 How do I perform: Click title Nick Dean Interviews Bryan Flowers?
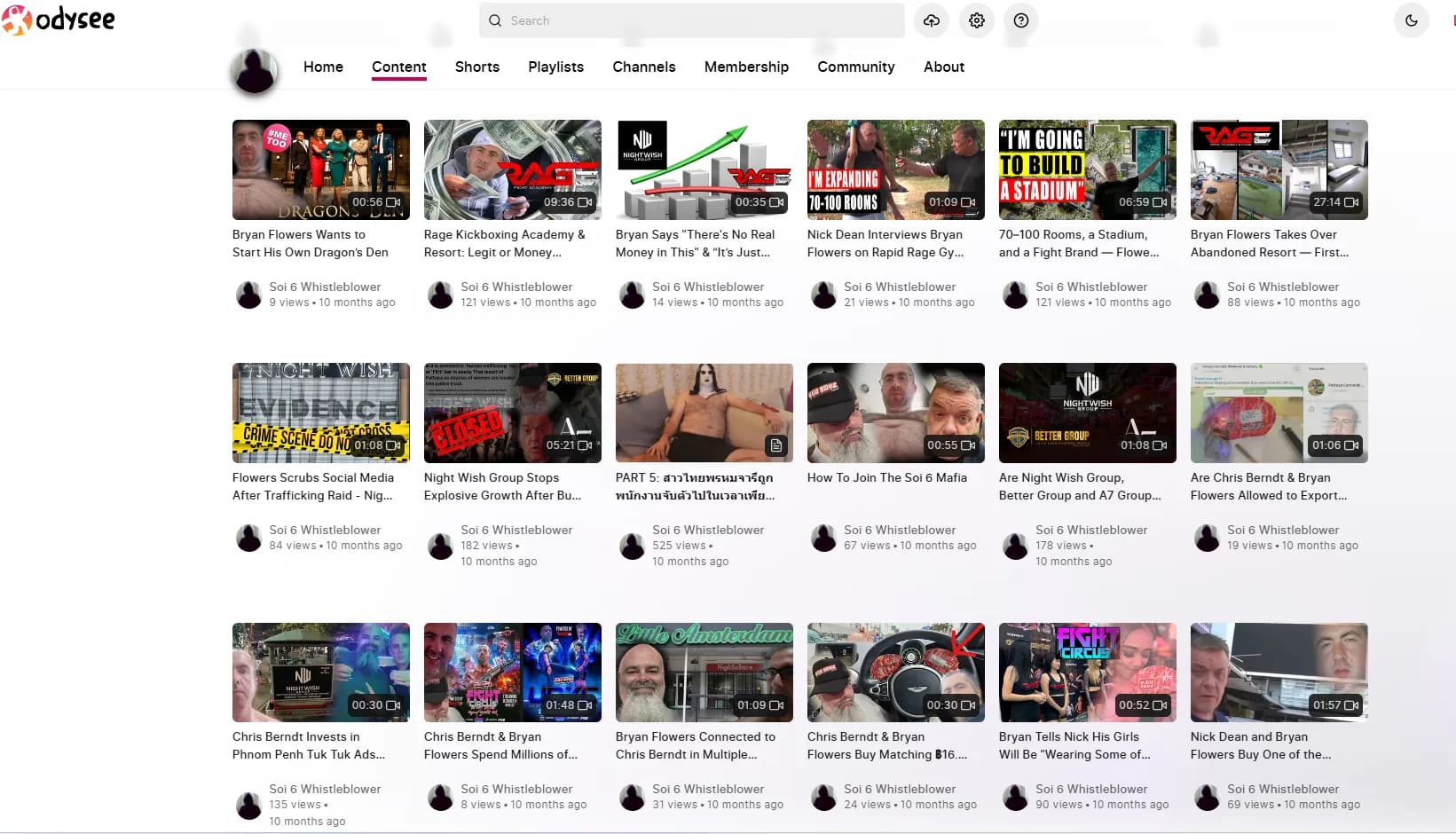[885, 243]
